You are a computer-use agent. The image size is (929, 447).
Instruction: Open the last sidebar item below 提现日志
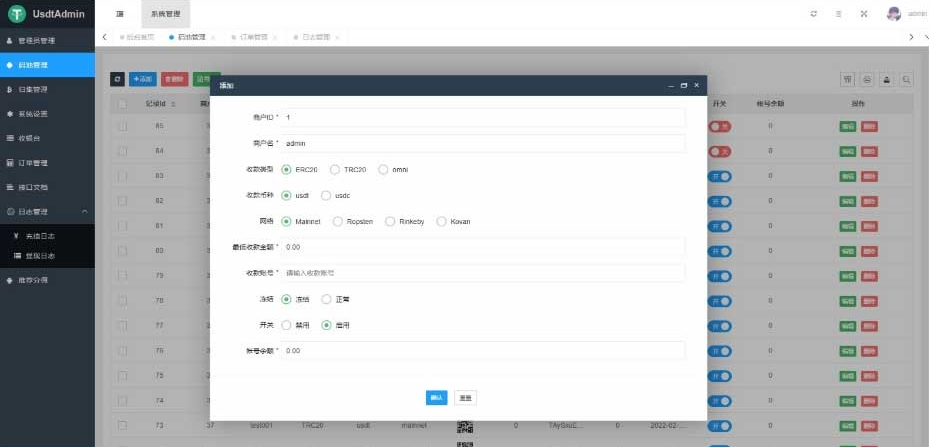click(47, 280)
